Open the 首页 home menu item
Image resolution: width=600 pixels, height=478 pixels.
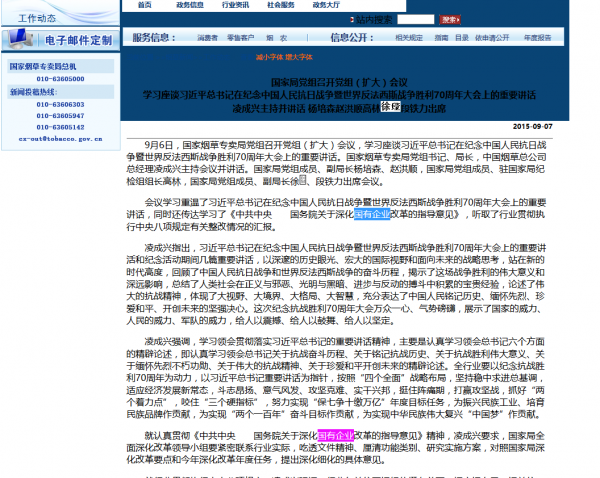click(x=144, y=5)
